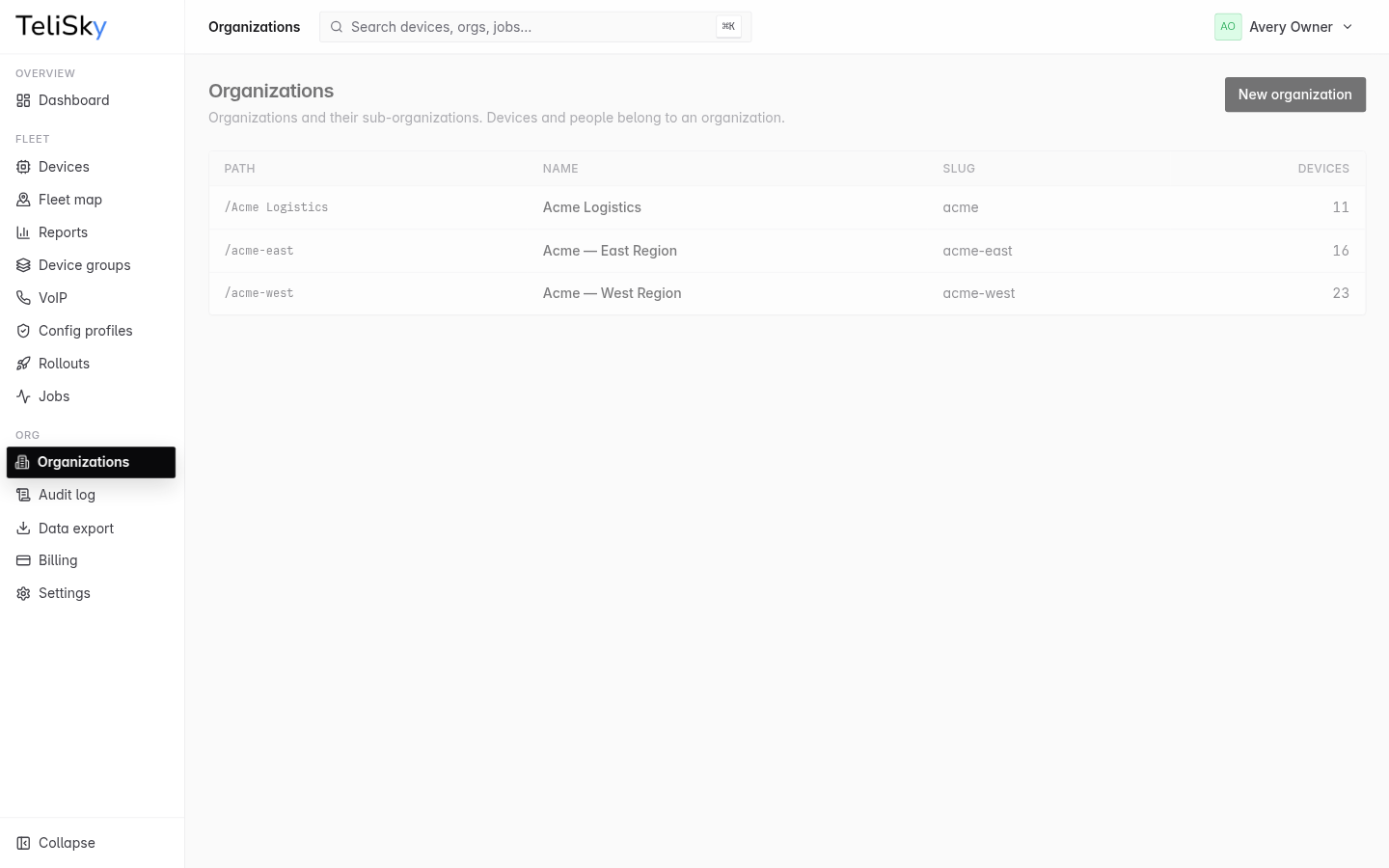
Task: Click the Audit log scroll icon
Action: tap(23, 495)
